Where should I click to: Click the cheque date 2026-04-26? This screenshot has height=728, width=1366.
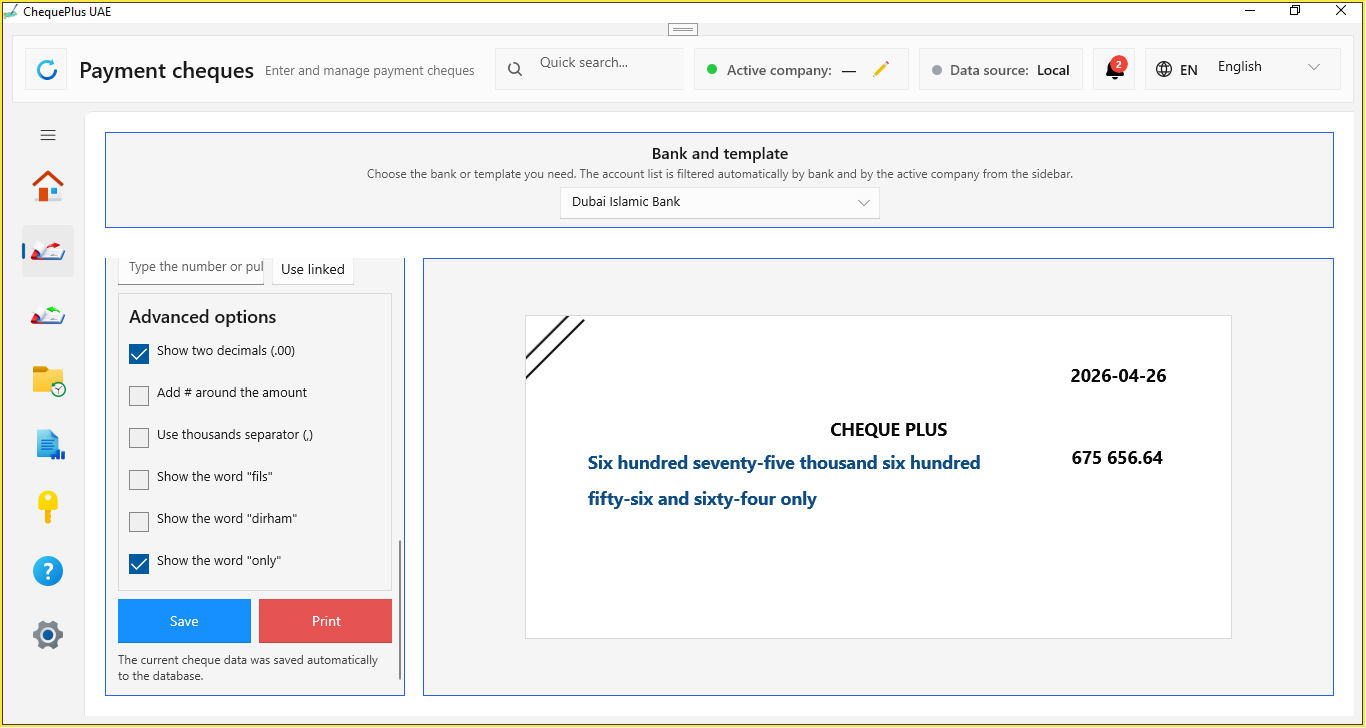tap(1118, 376)
